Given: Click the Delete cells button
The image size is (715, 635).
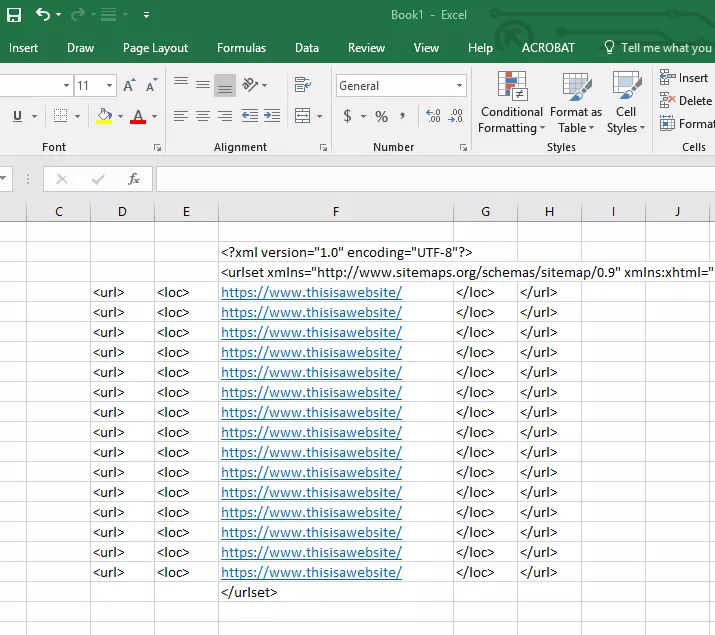Looking at the screenshot, I should 686,101.
